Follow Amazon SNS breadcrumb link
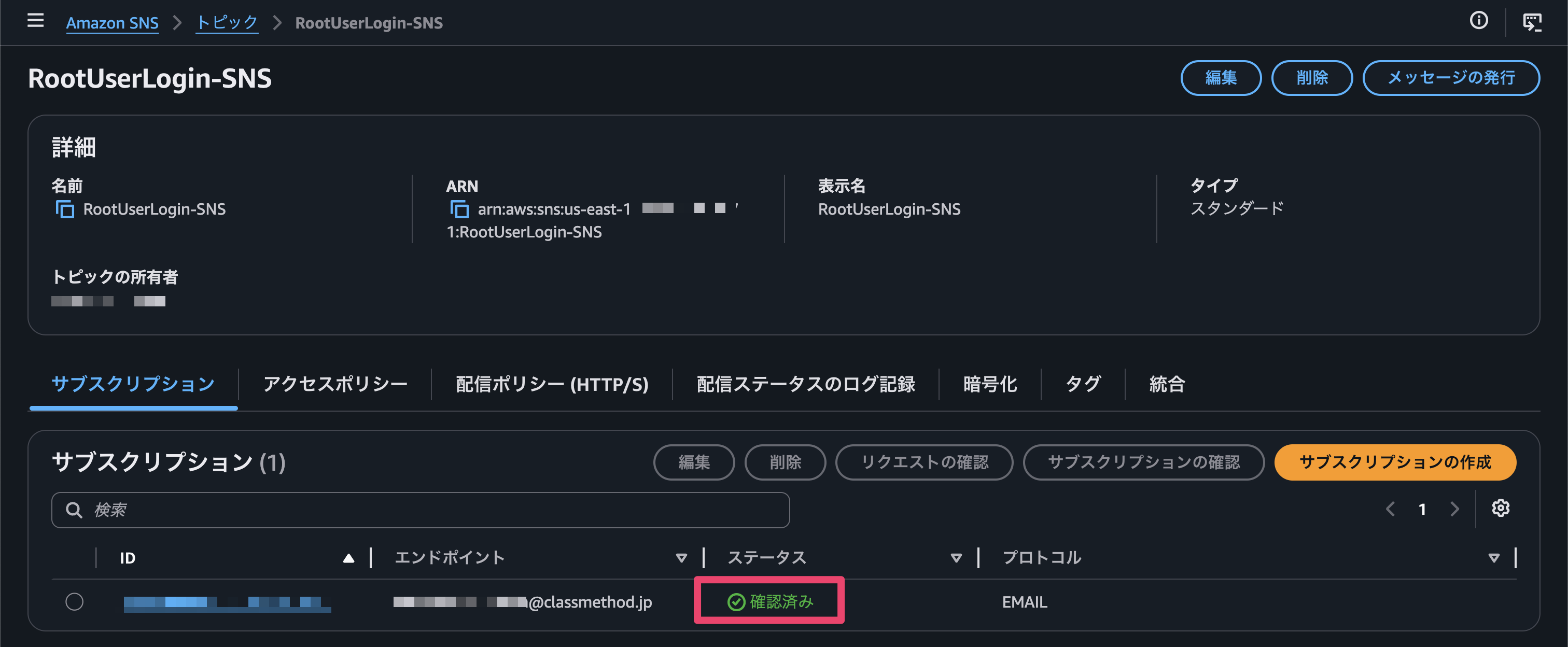Viewport: 1568px width, 647px height. [x=112, y=23]
